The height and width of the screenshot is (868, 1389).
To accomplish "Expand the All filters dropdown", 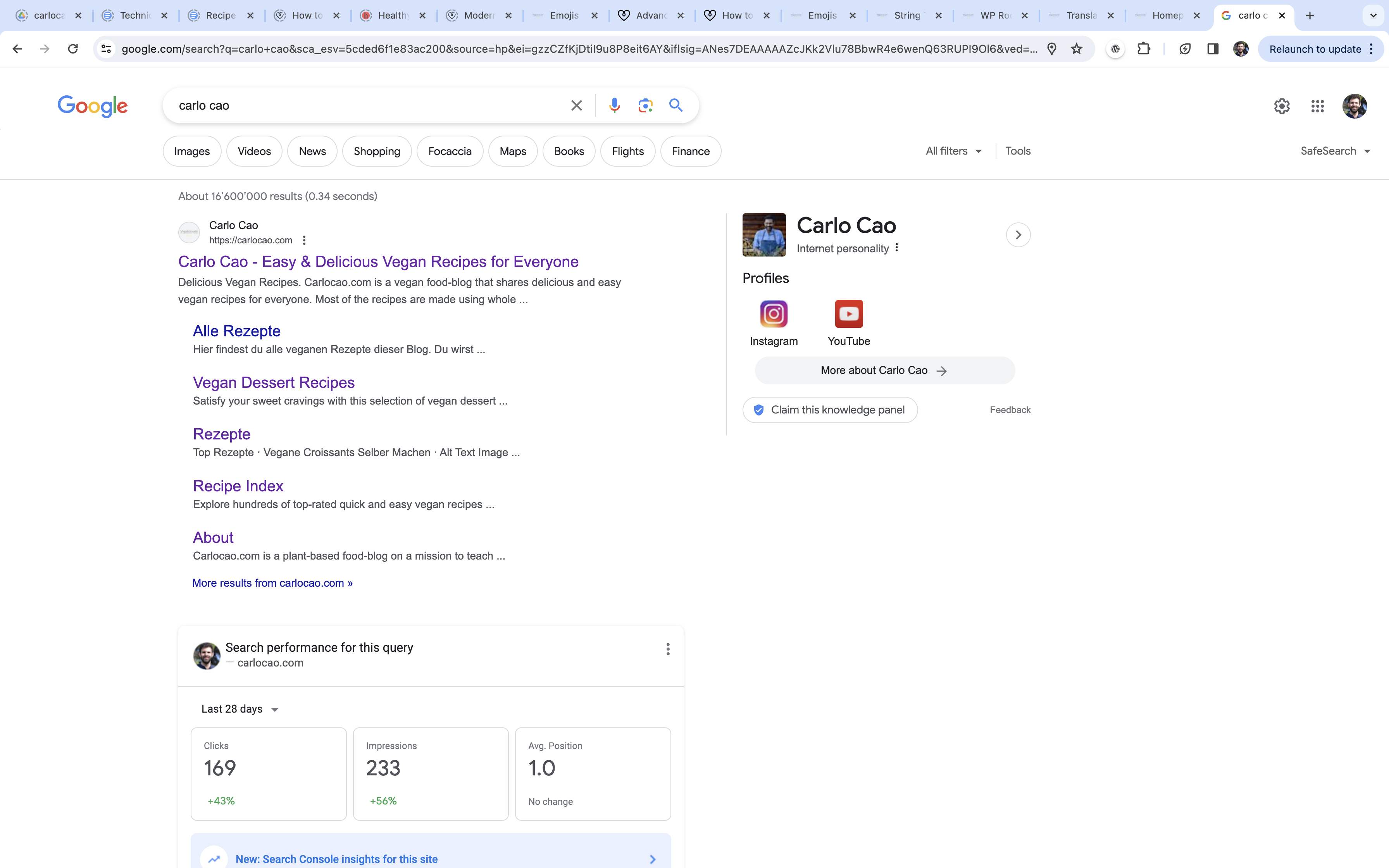I will click(x=953, y=151).
